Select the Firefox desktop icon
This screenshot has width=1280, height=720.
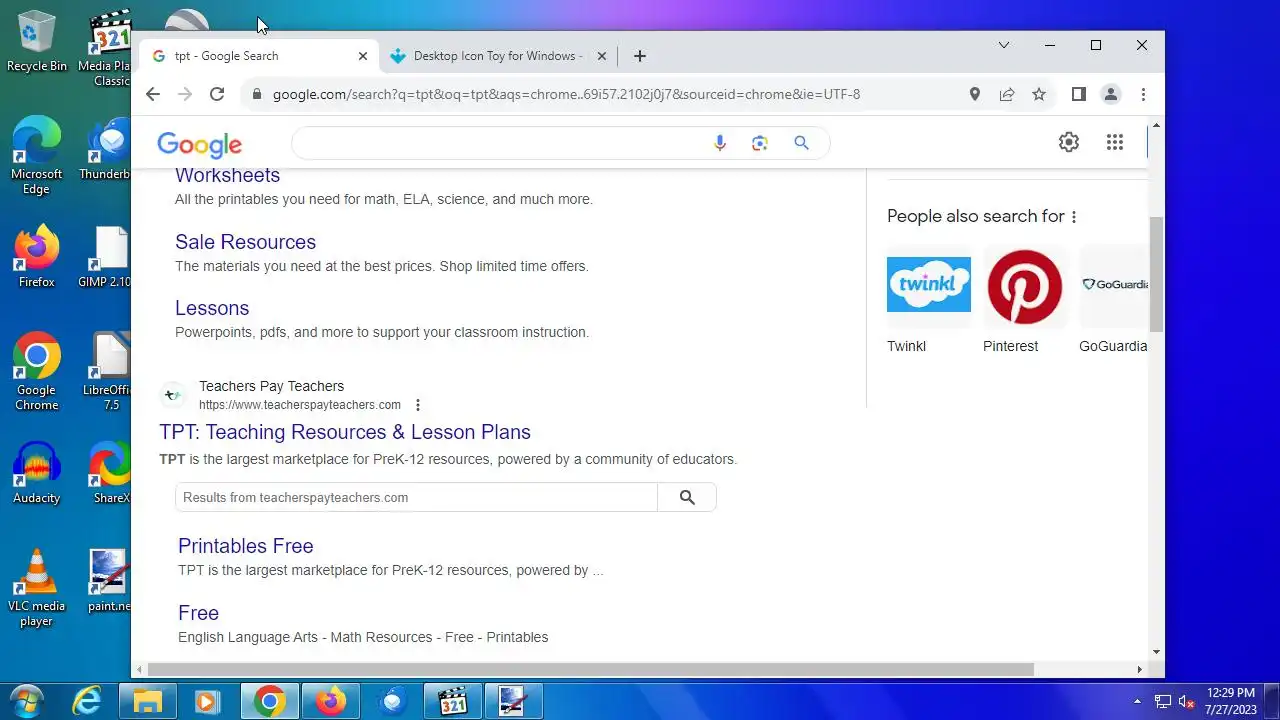[37, 257]
